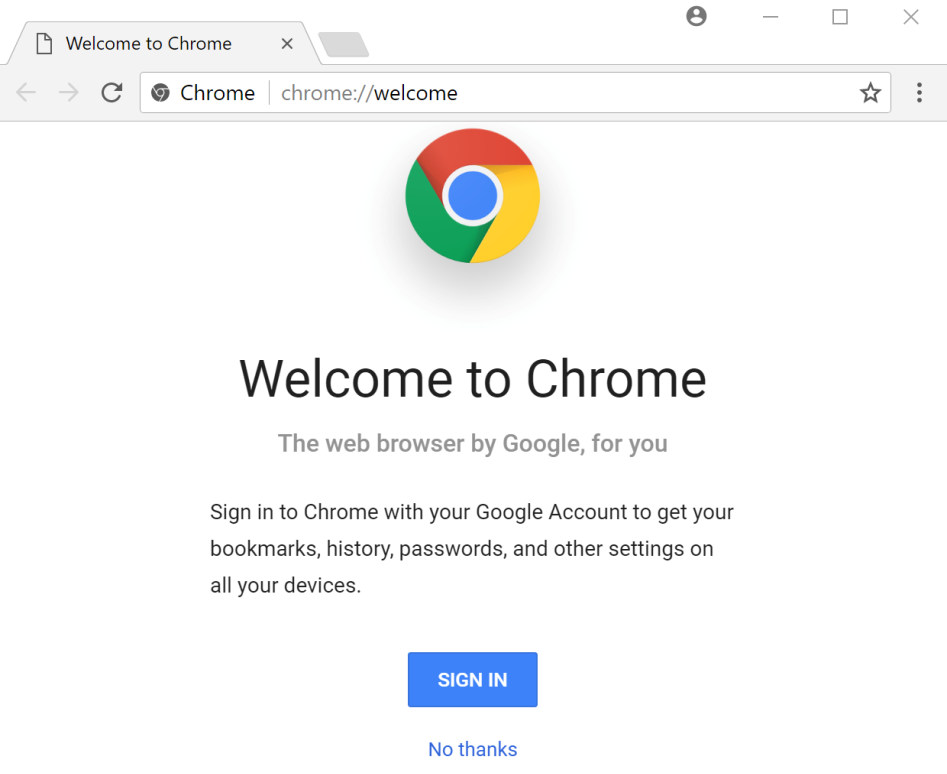The height and width of the screenshot is (774, 947).
Task: Click the Chrome site info icon in address bar
Action: click(x=160, y=93)
